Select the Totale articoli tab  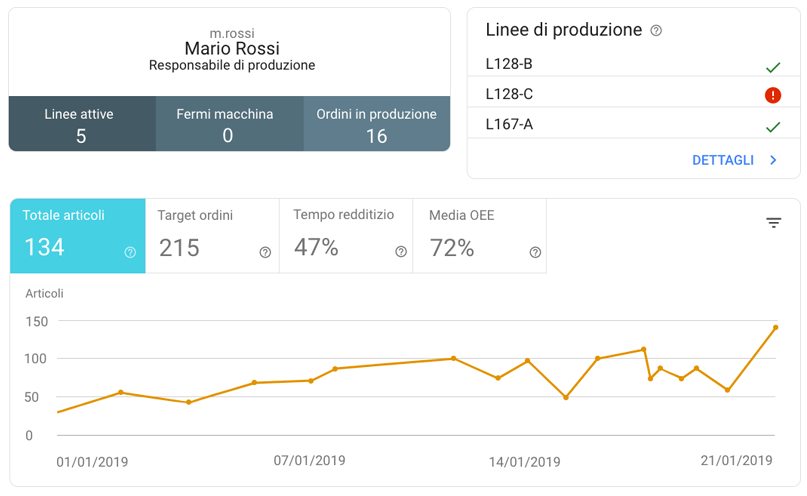tap(78, 235)
